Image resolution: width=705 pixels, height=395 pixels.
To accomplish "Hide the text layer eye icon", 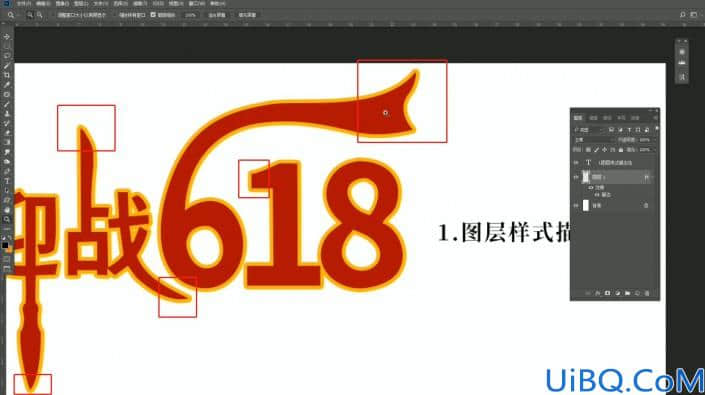I will click(x=576, y=162).
